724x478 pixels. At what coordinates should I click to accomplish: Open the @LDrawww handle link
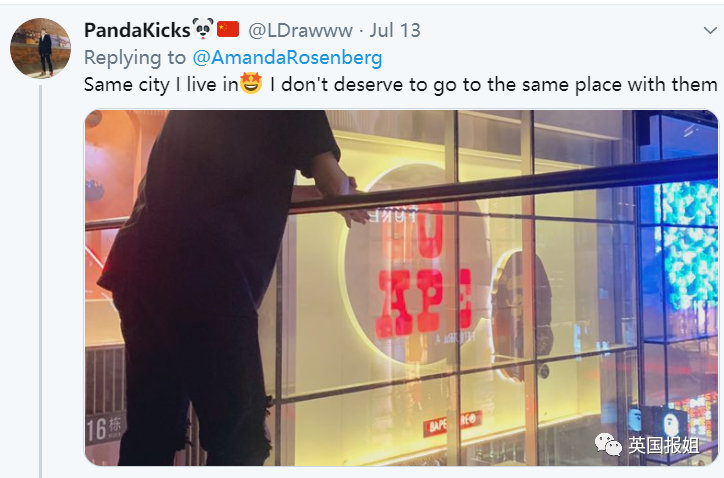point(301,31)
